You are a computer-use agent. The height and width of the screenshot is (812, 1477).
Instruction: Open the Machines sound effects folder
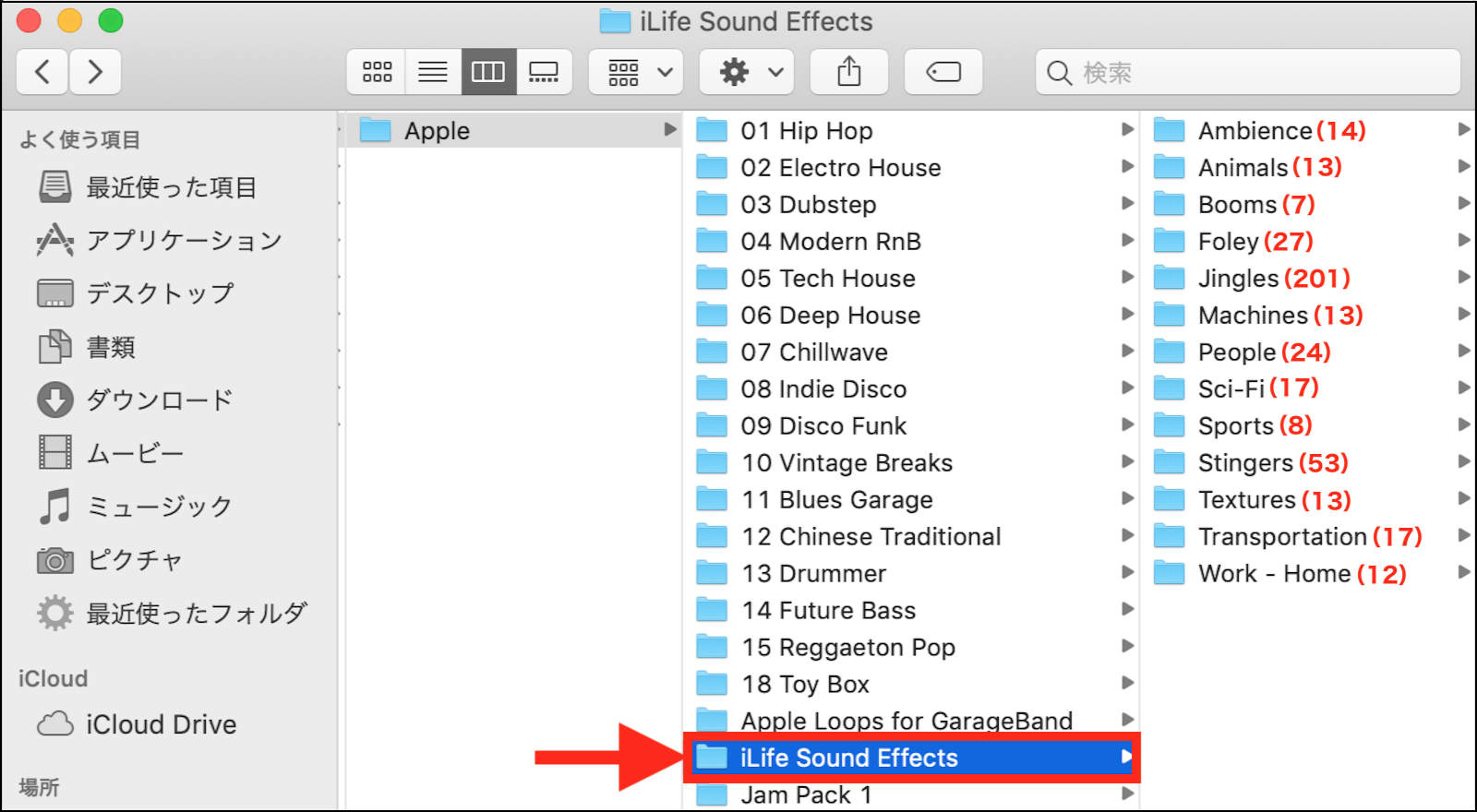[1310, 315]
